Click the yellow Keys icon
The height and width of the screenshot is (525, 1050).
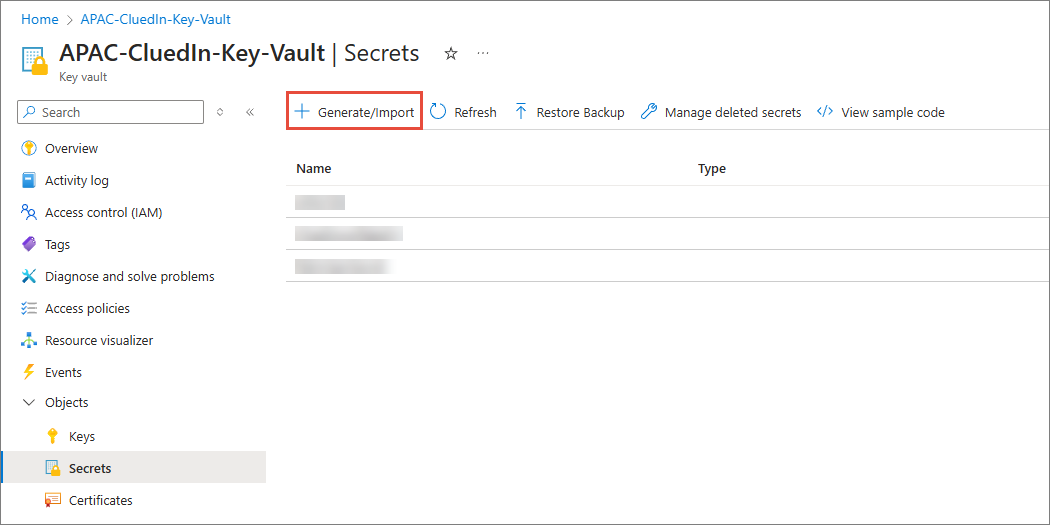click(52, 437)
